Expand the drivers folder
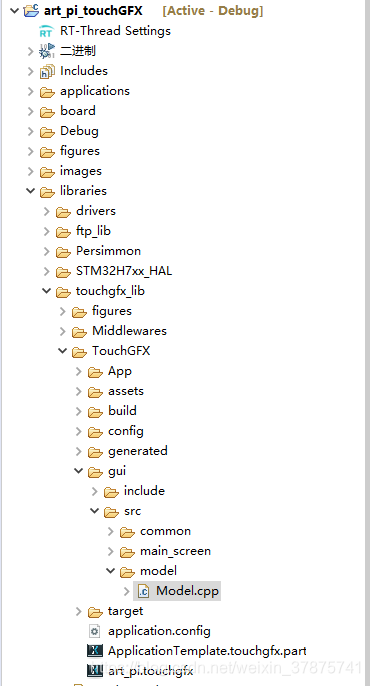This screenshot has height=686, width=370. pyautogui.click(x=47, y=211)
